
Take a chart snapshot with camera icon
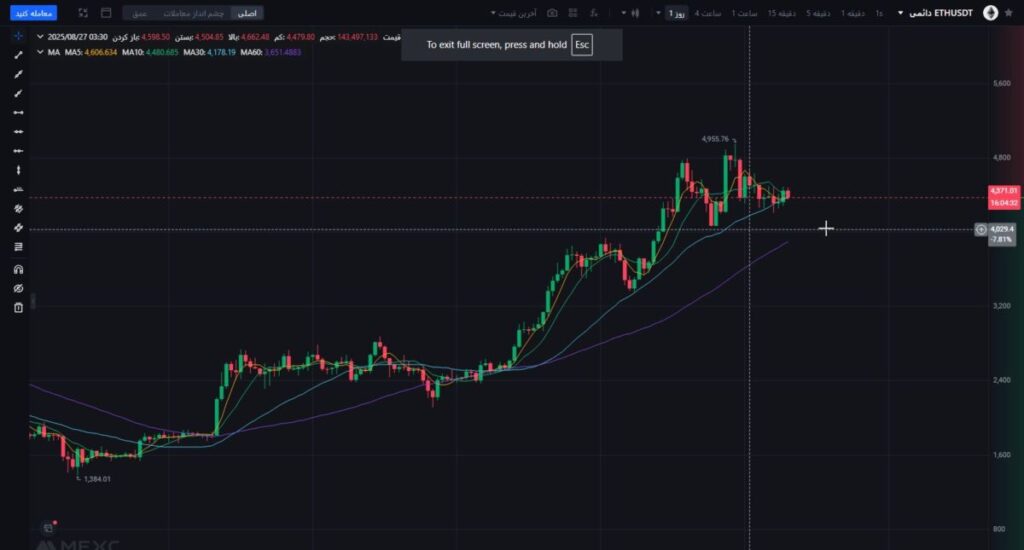[x=552, y=13]
